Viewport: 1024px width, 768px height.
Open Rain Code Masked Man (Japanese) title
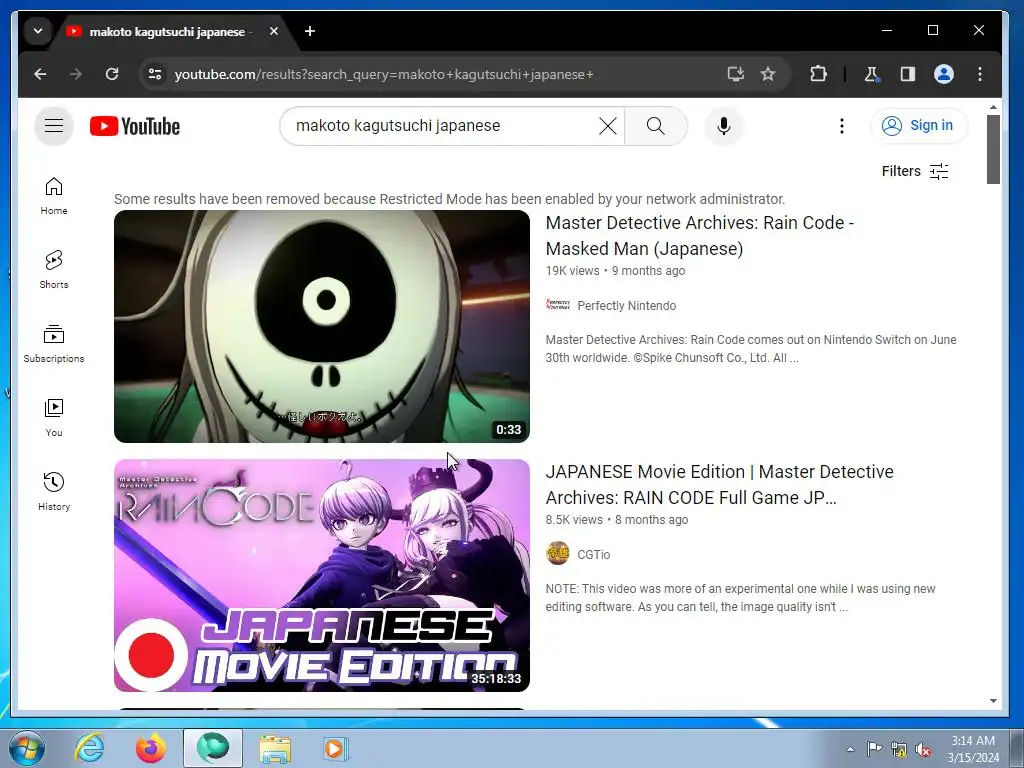pyautogui.click(x=699, y=236)
